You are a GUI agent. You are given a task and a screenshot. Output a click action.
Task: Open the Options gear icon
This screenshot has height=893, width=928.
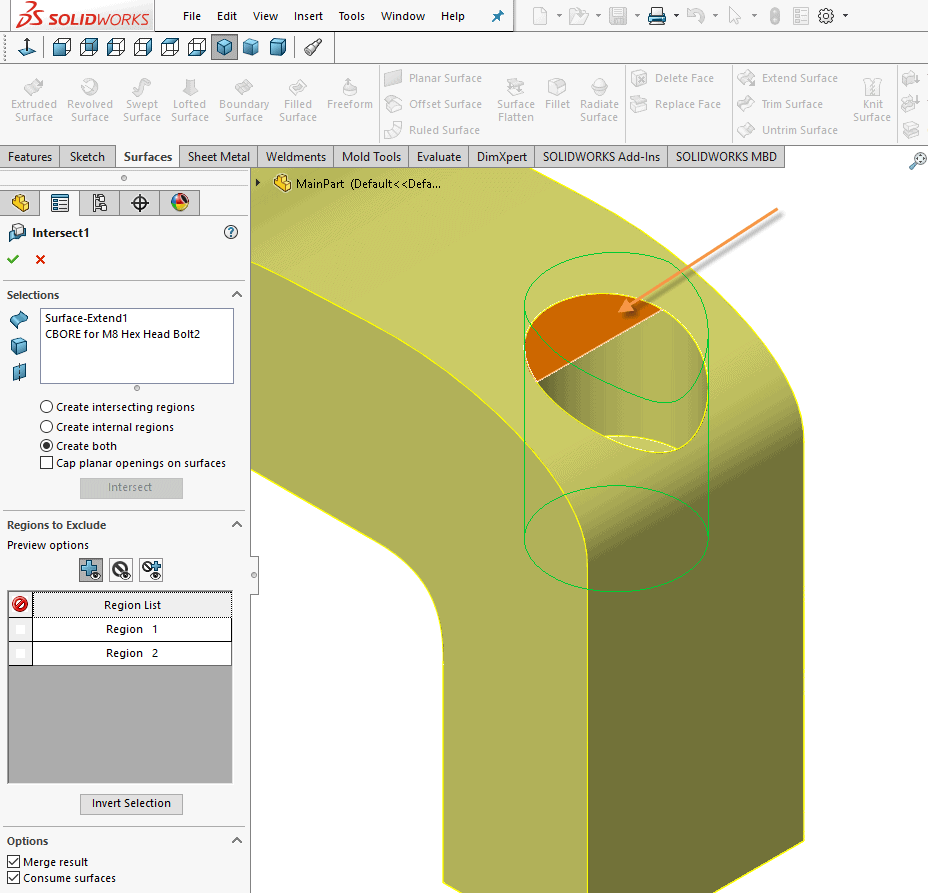click(826, 16)
